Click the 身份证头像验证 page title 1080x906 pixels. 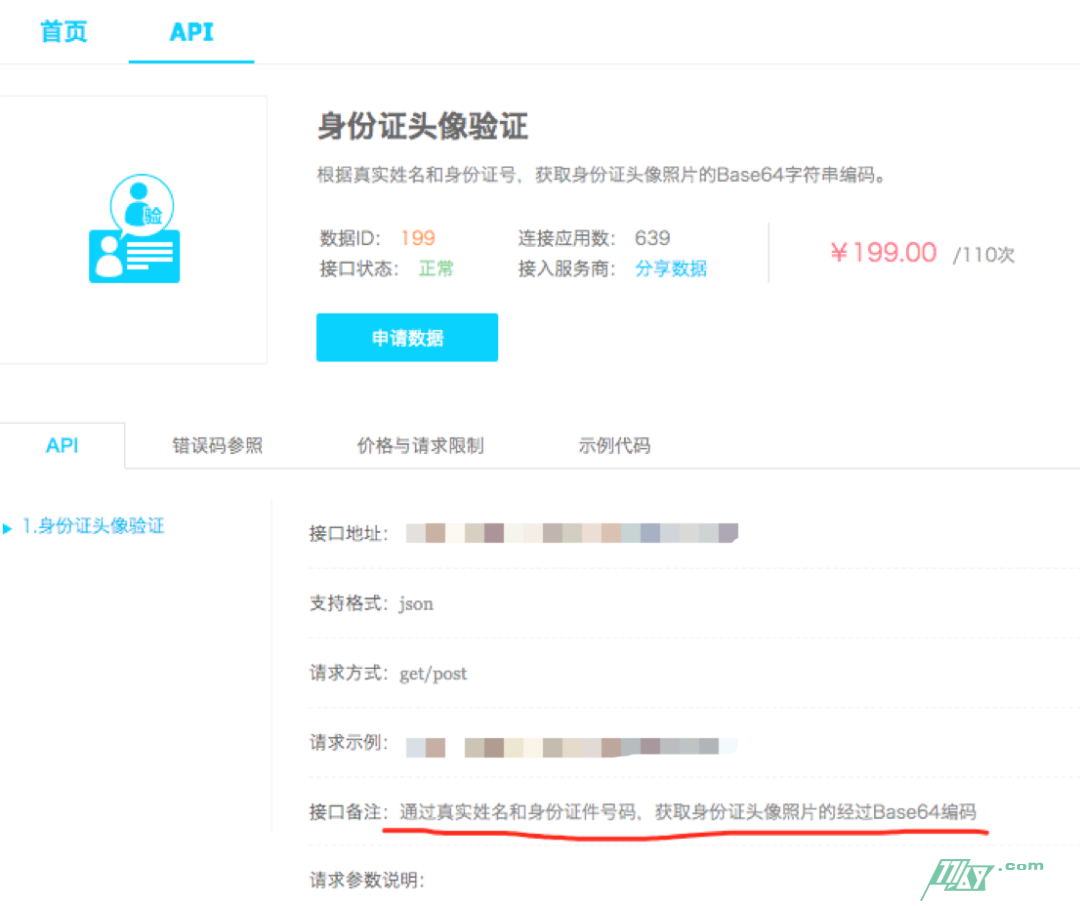tap(422, 127)
